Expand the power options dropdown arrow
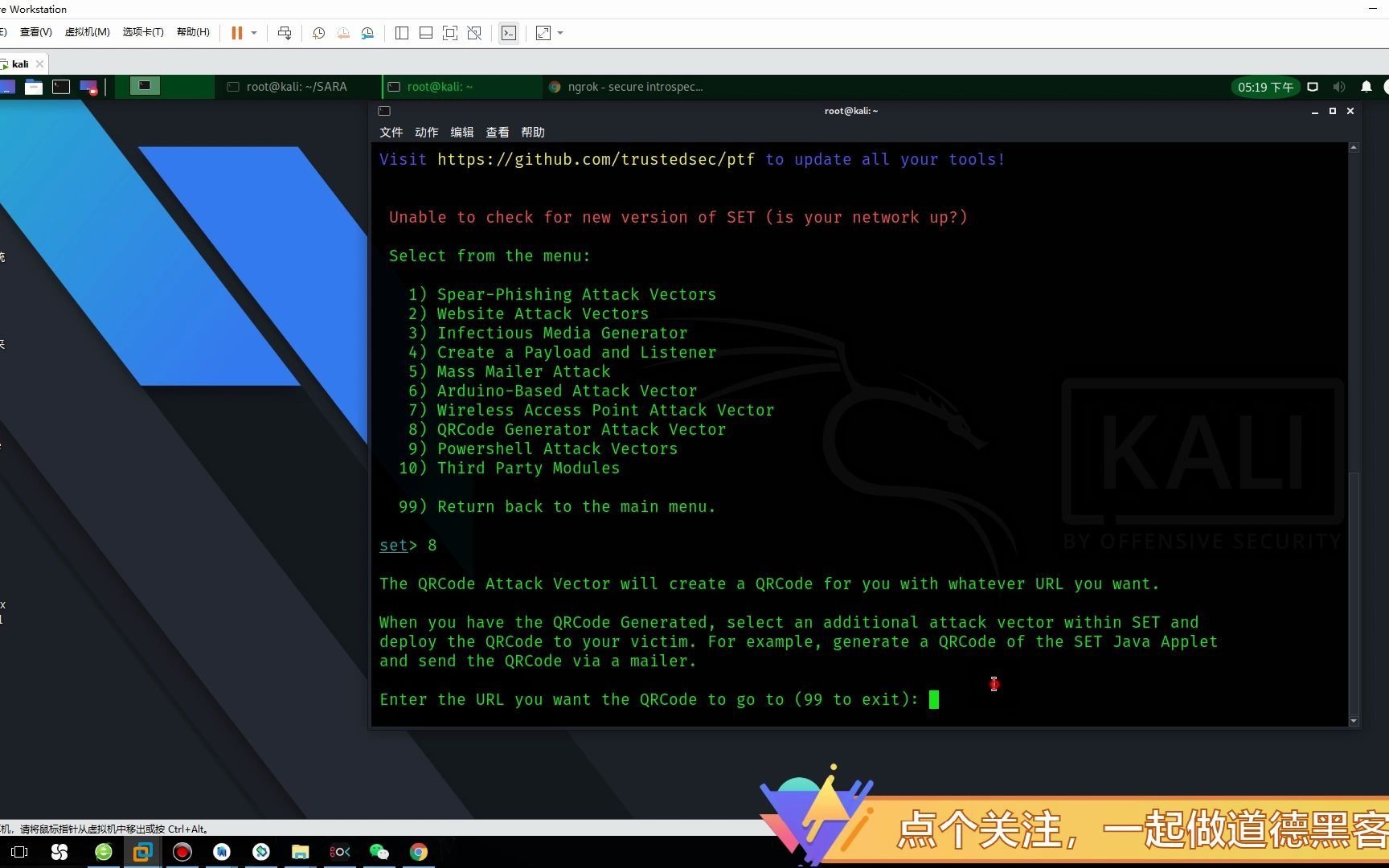The image size is (1389, 868). (x=254, y=33)
